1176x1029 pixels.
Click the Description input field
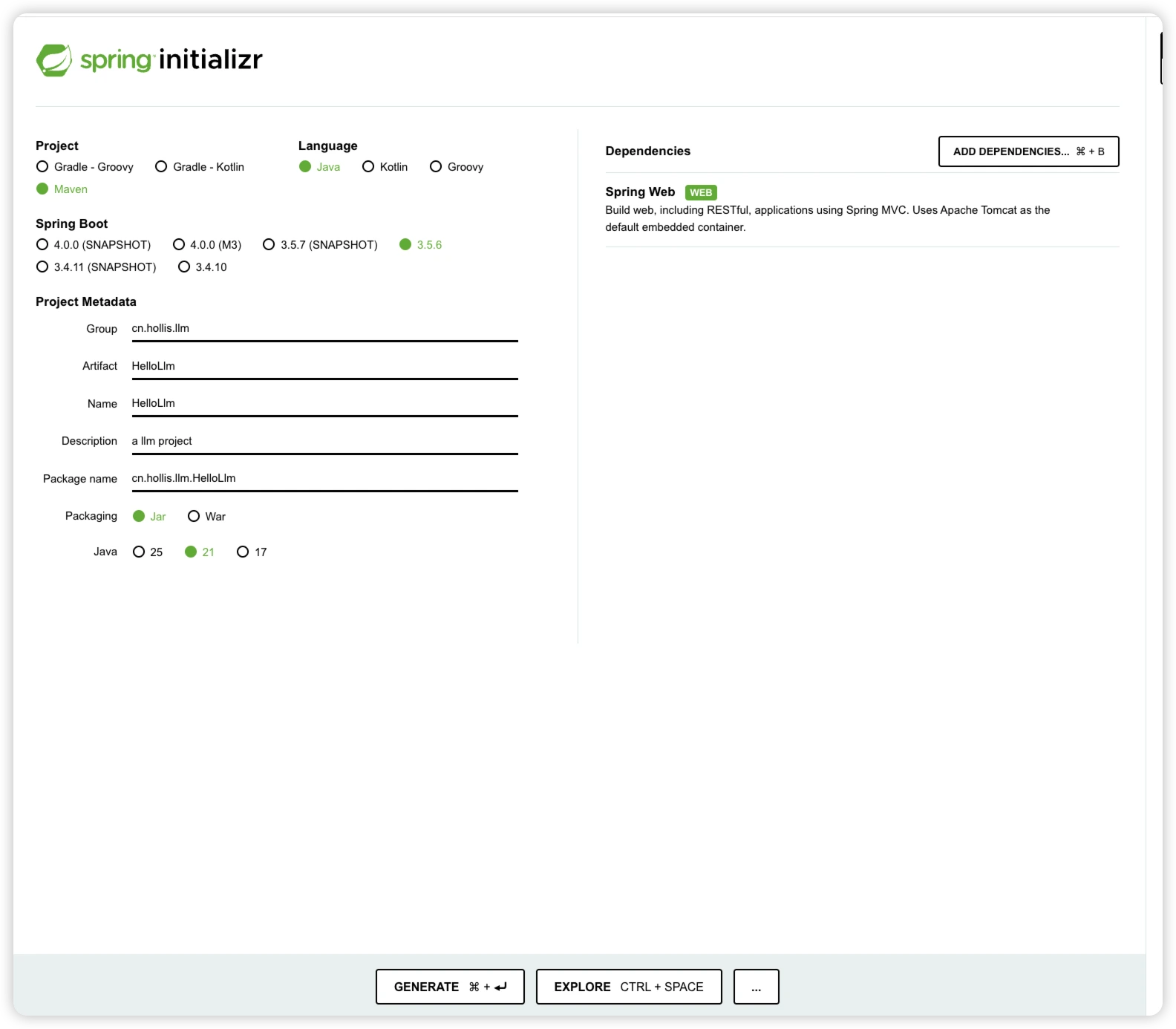[x=324, y=441]
